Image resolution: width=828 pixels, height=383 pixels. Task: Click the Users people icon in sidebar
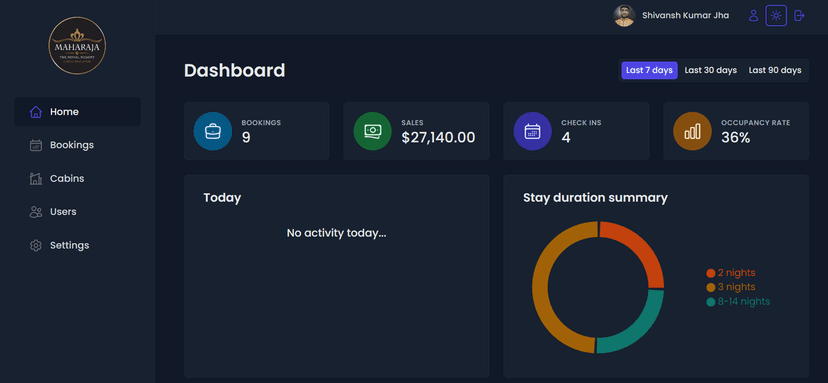(35, 212)
